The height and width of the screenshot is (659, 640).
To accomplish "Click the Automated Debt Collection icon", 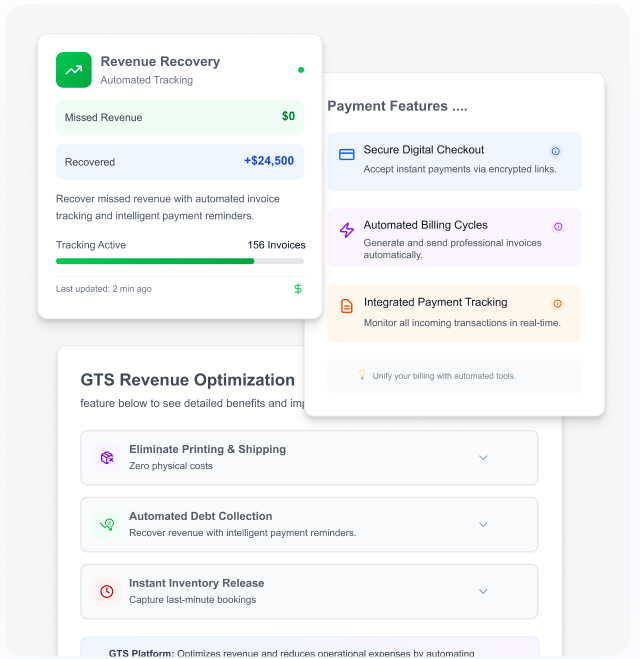I will click(x=106, y=524).
